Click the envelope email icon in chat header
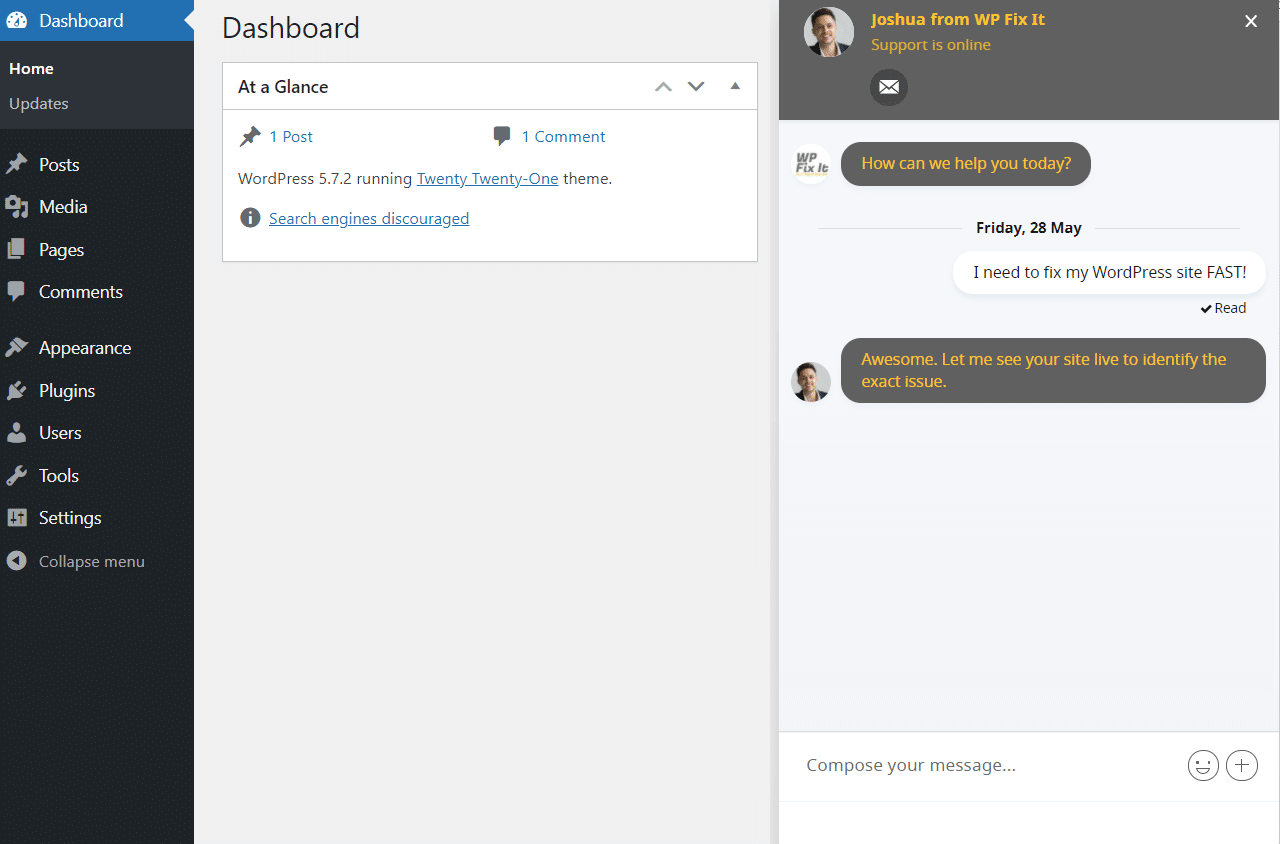 point(889,88)
